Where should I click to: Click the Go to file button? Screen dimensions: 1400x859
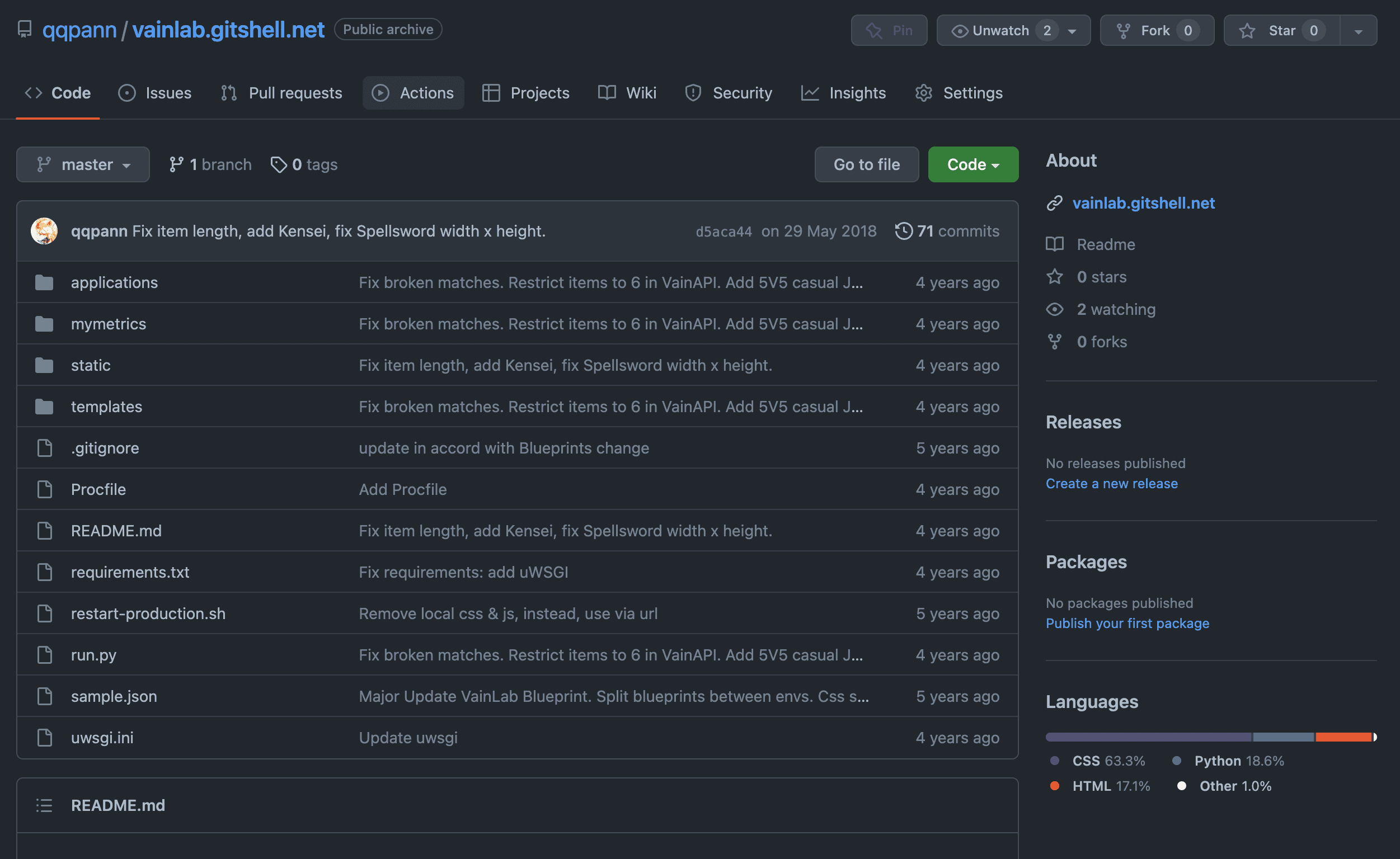pyautogui.click(x=866, y=164)
